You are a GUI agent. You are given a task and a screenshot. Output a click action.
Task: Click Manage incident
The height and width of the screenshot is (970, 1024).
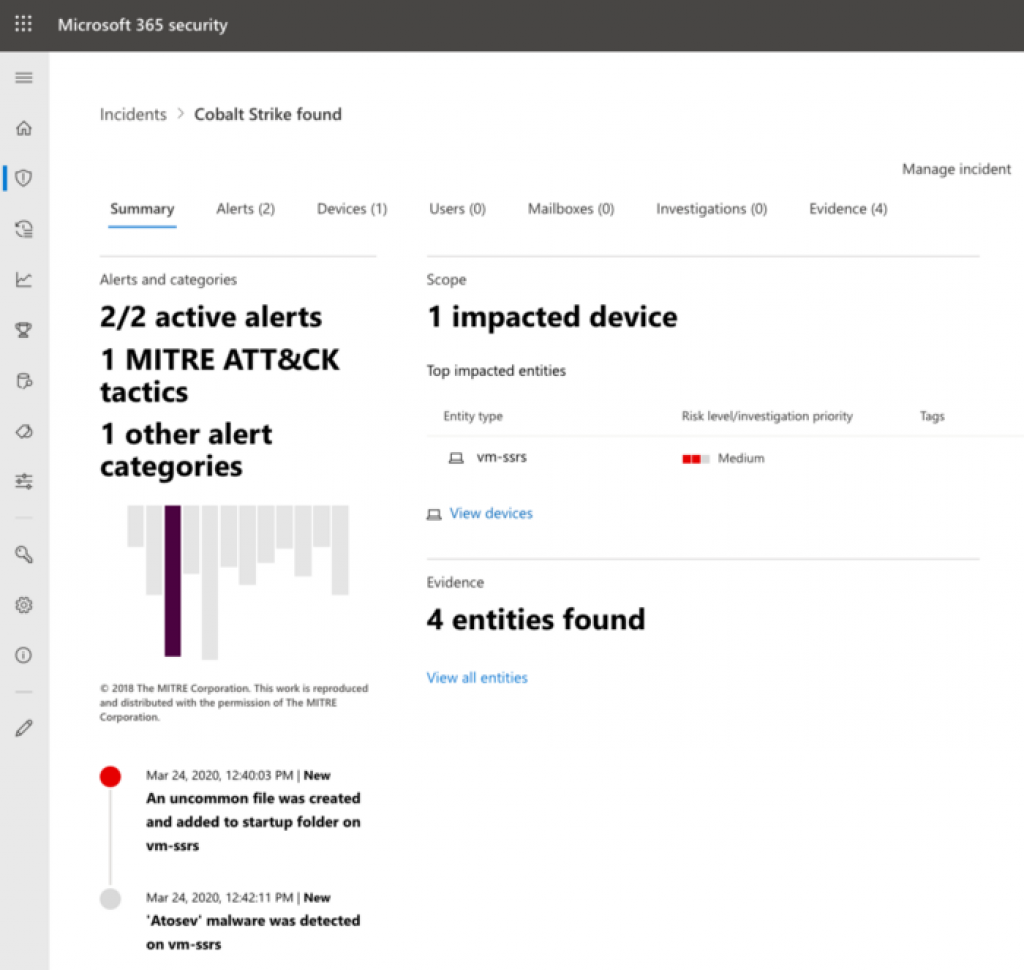click(956, 169)
